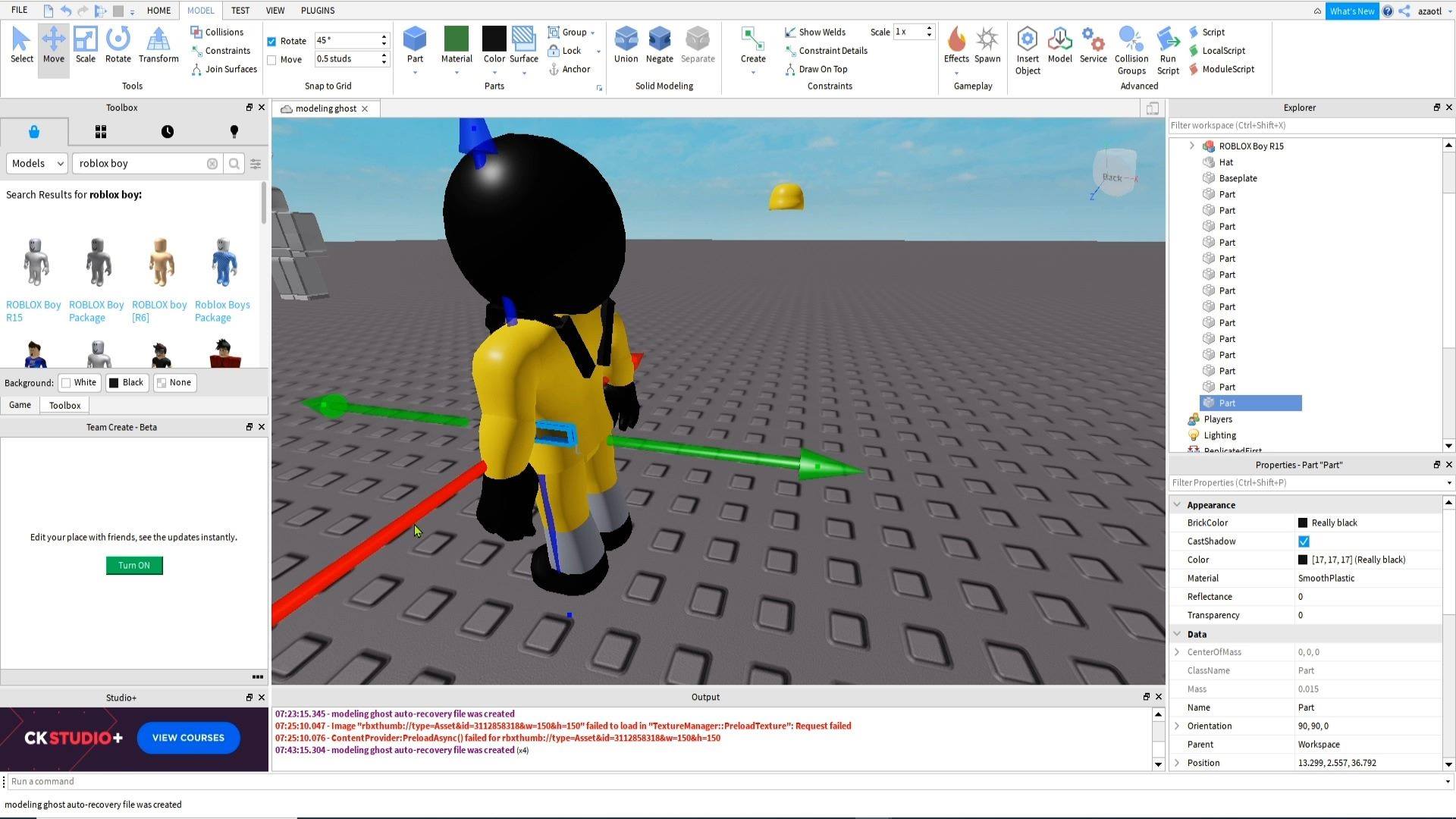The width and height of the screenshot is (1456, 819).
Task: Turn ON Team Create
Action: pos(134,566)
